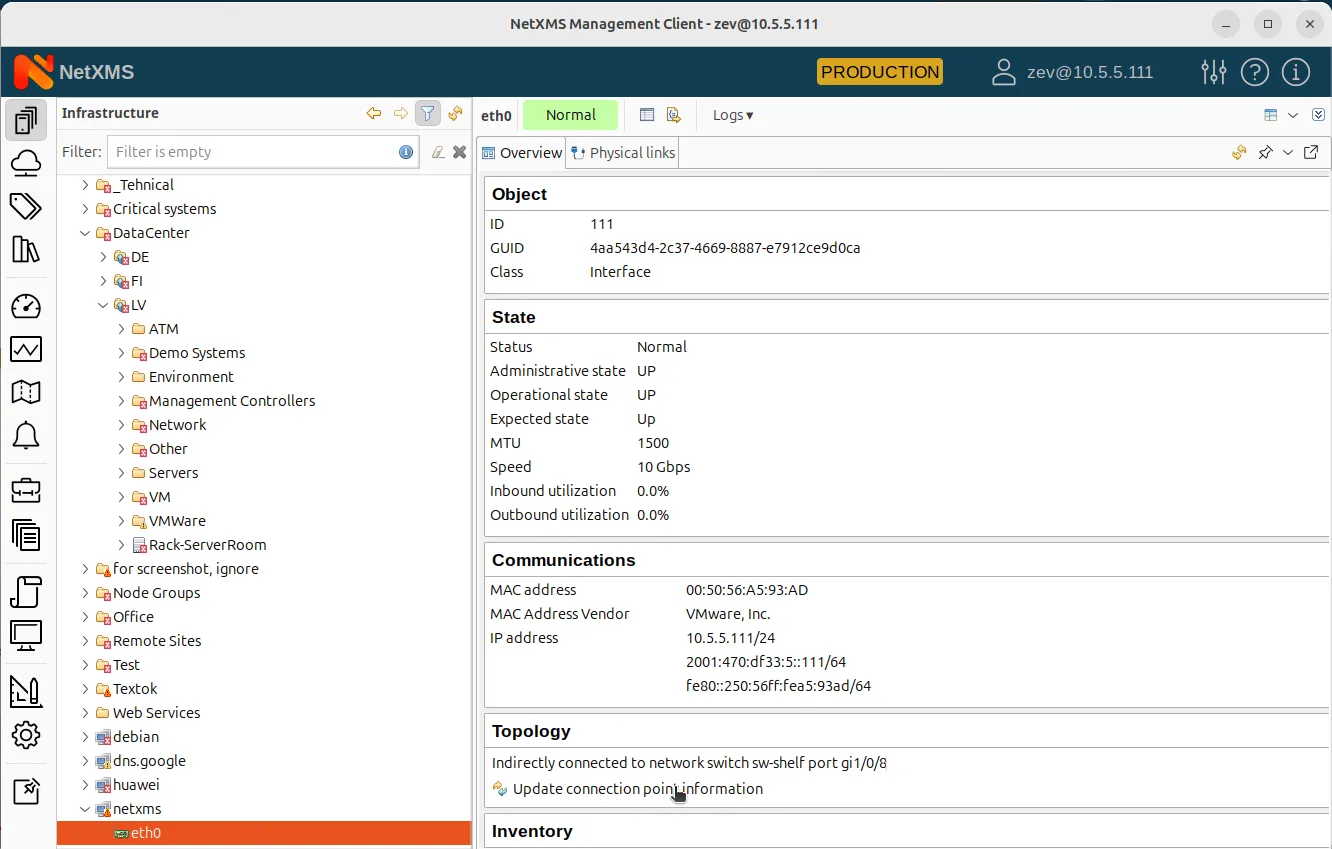Open the Dashboards perspective gauge icon

26,306
